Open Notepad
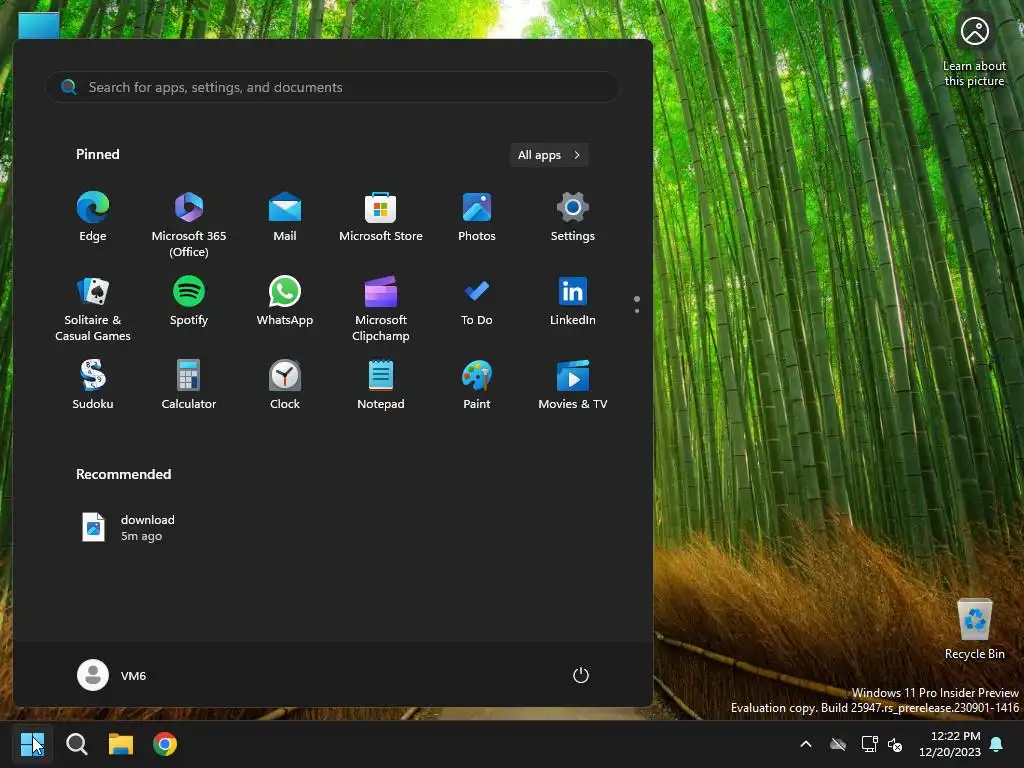This screenshot has width=1024, height=768. click(381, 385)
